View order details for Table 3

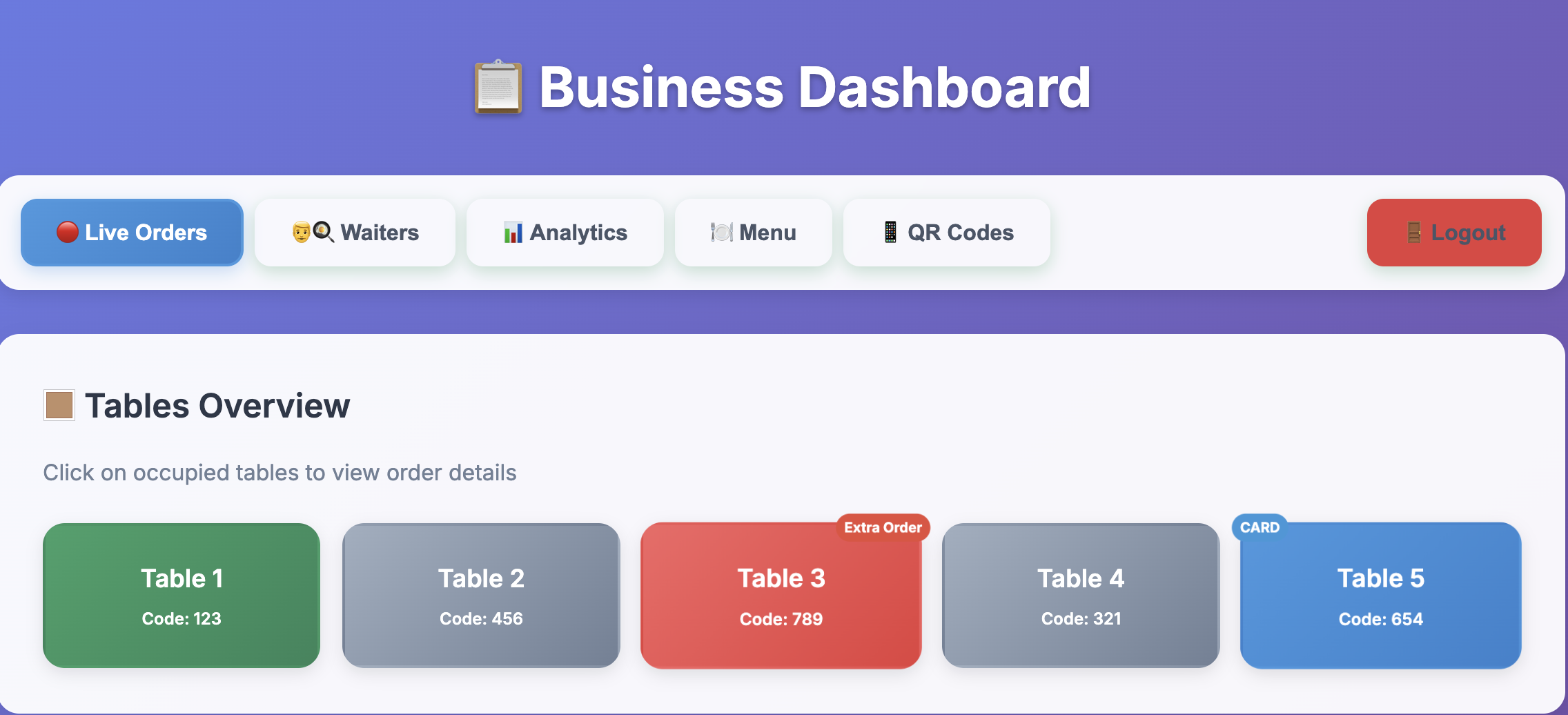pos(781,595)
